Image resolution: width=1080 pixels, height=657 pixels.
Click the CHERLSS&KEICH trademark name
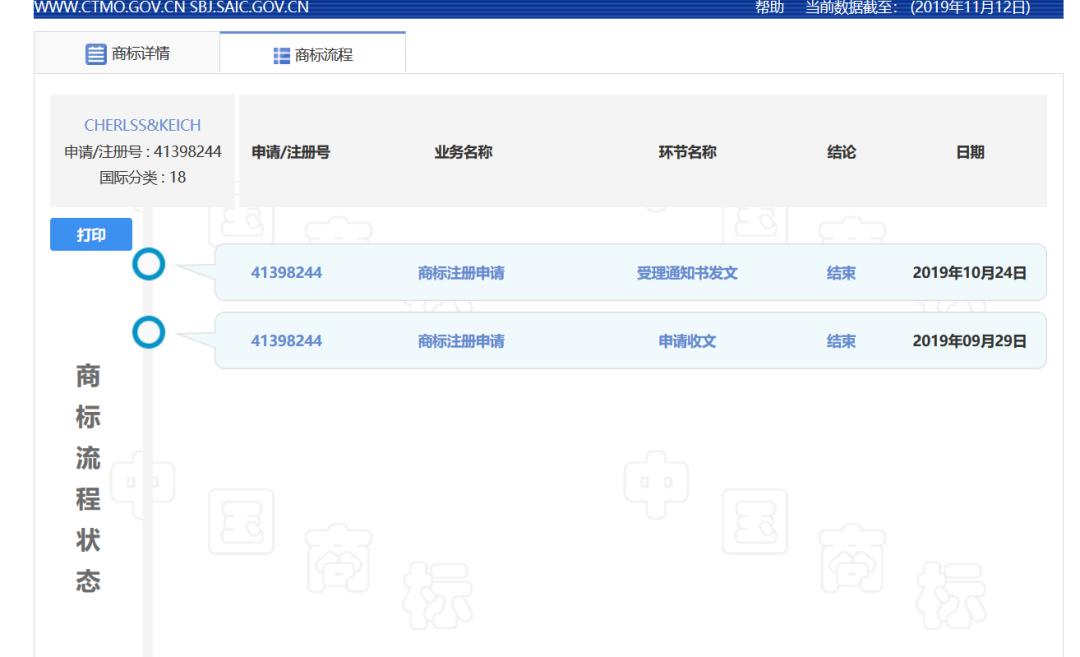(141, 125)
